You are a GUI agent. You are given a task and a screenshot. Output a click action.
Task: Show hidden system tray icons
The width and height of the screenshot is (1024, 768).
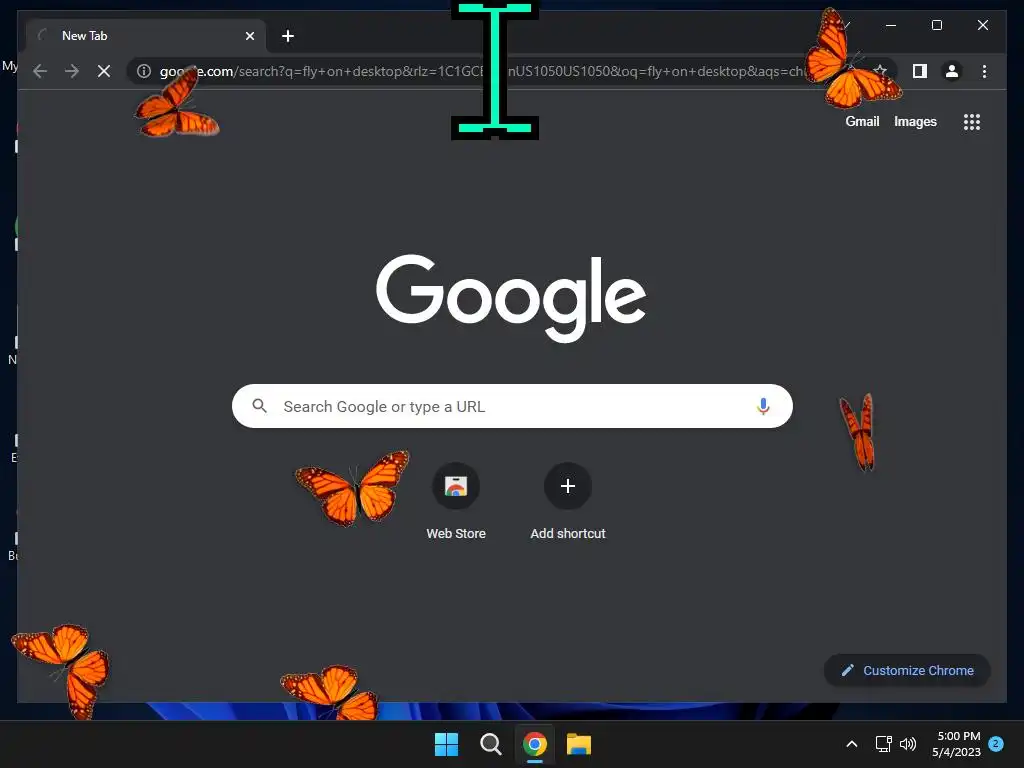[852, 744]
